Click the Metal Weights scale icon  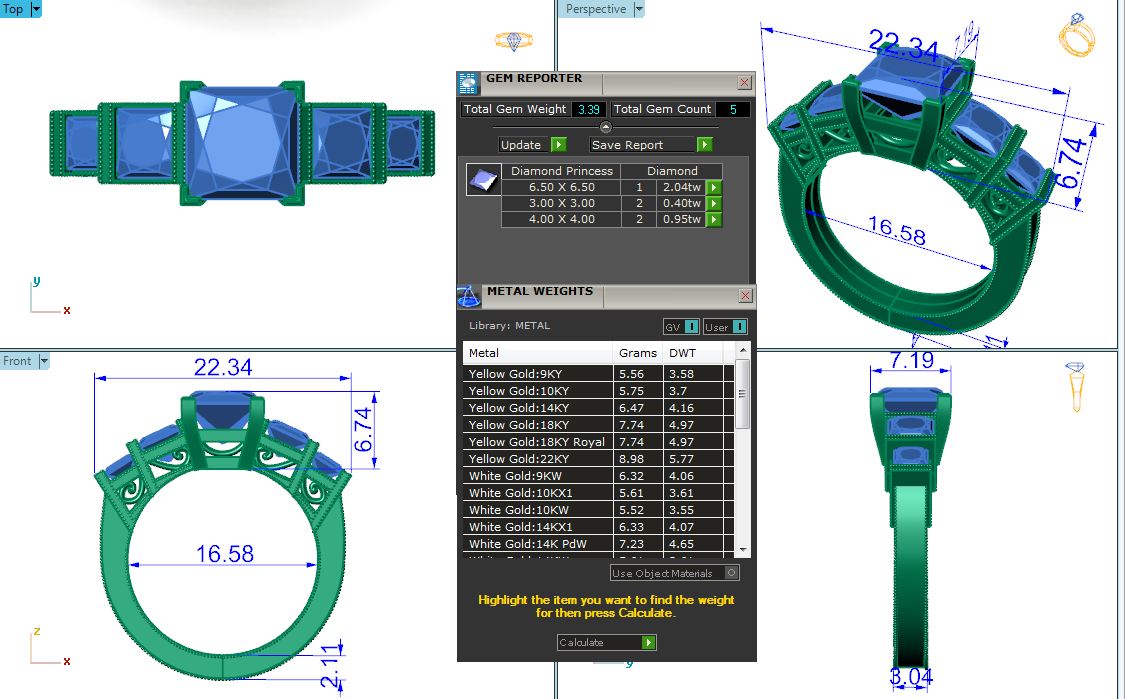pyautogui.click(x=468, y=296)
